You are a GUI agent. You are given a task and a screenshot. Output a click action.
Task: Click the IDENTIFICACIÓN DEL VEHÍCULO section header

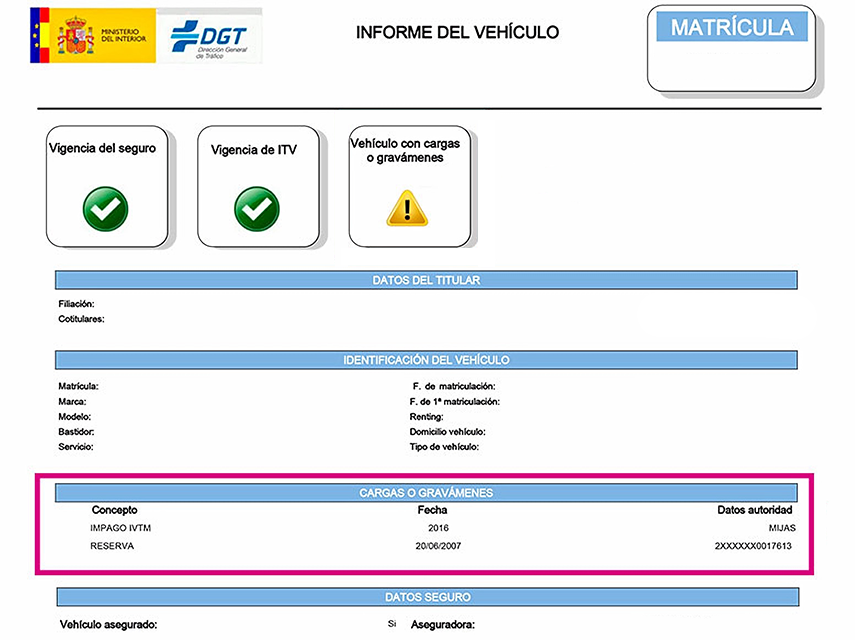pos(426,360)
